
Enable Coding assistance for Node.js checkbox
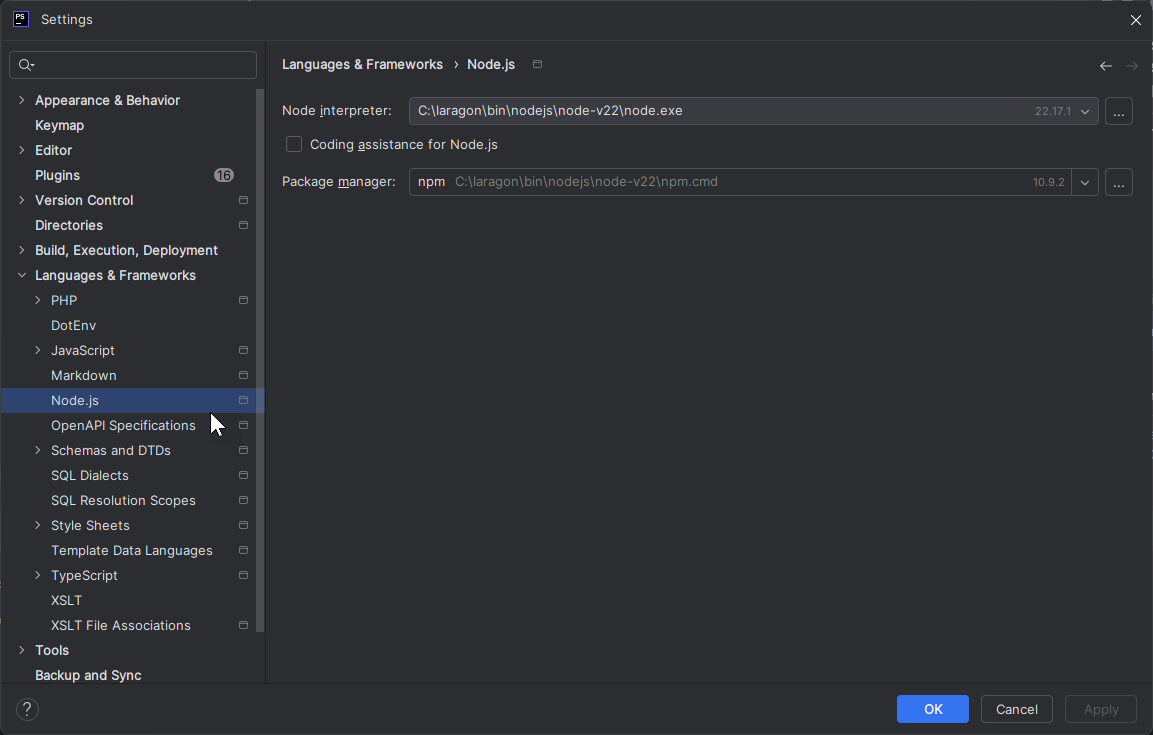click(294, 144)
